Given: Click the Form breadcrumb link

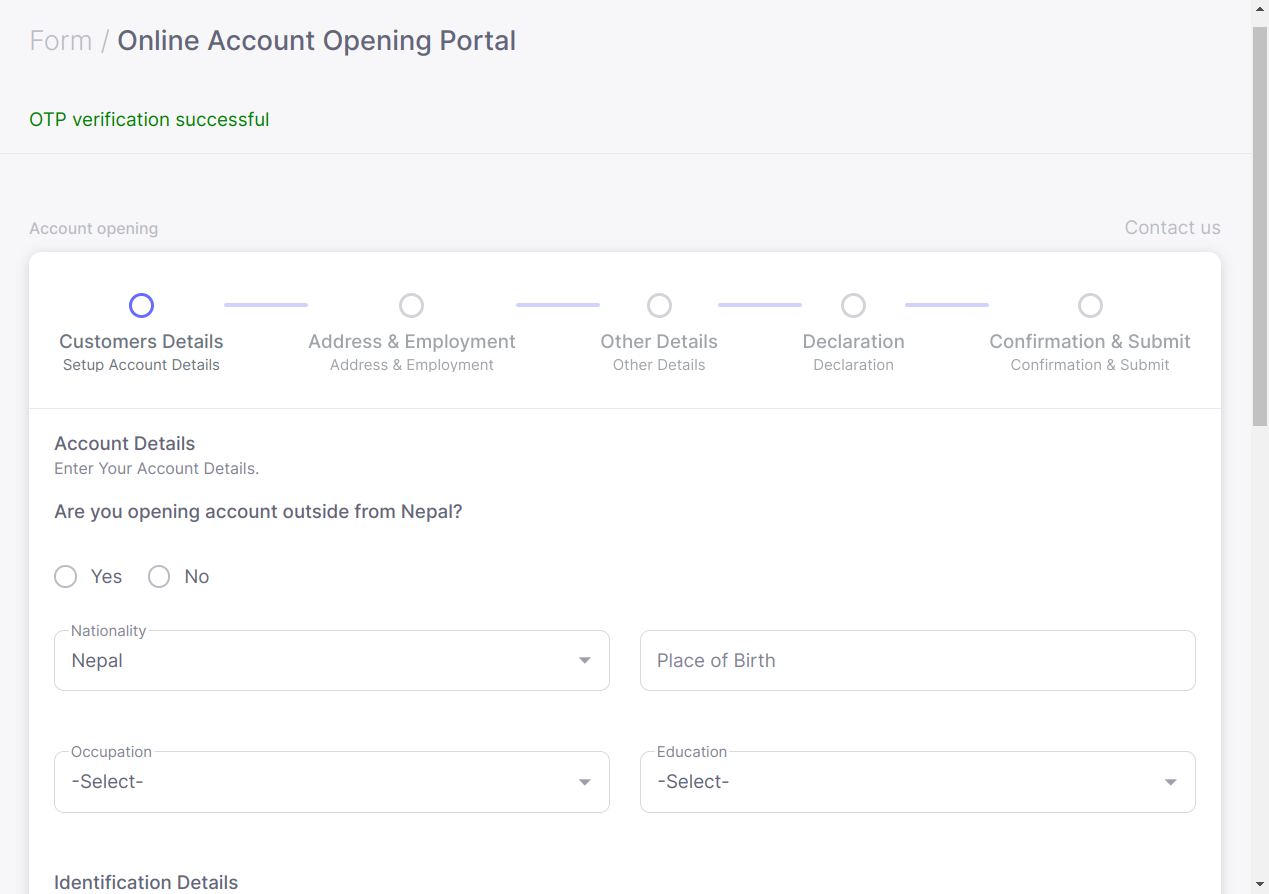Looking at the screenshot, I should click(60, 41).
